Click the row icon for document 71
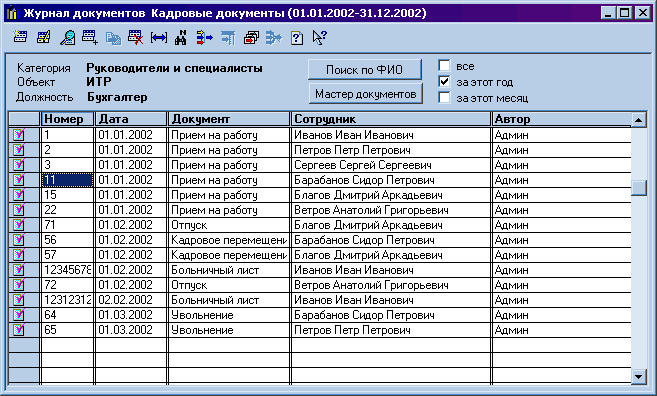 (19, 225)
